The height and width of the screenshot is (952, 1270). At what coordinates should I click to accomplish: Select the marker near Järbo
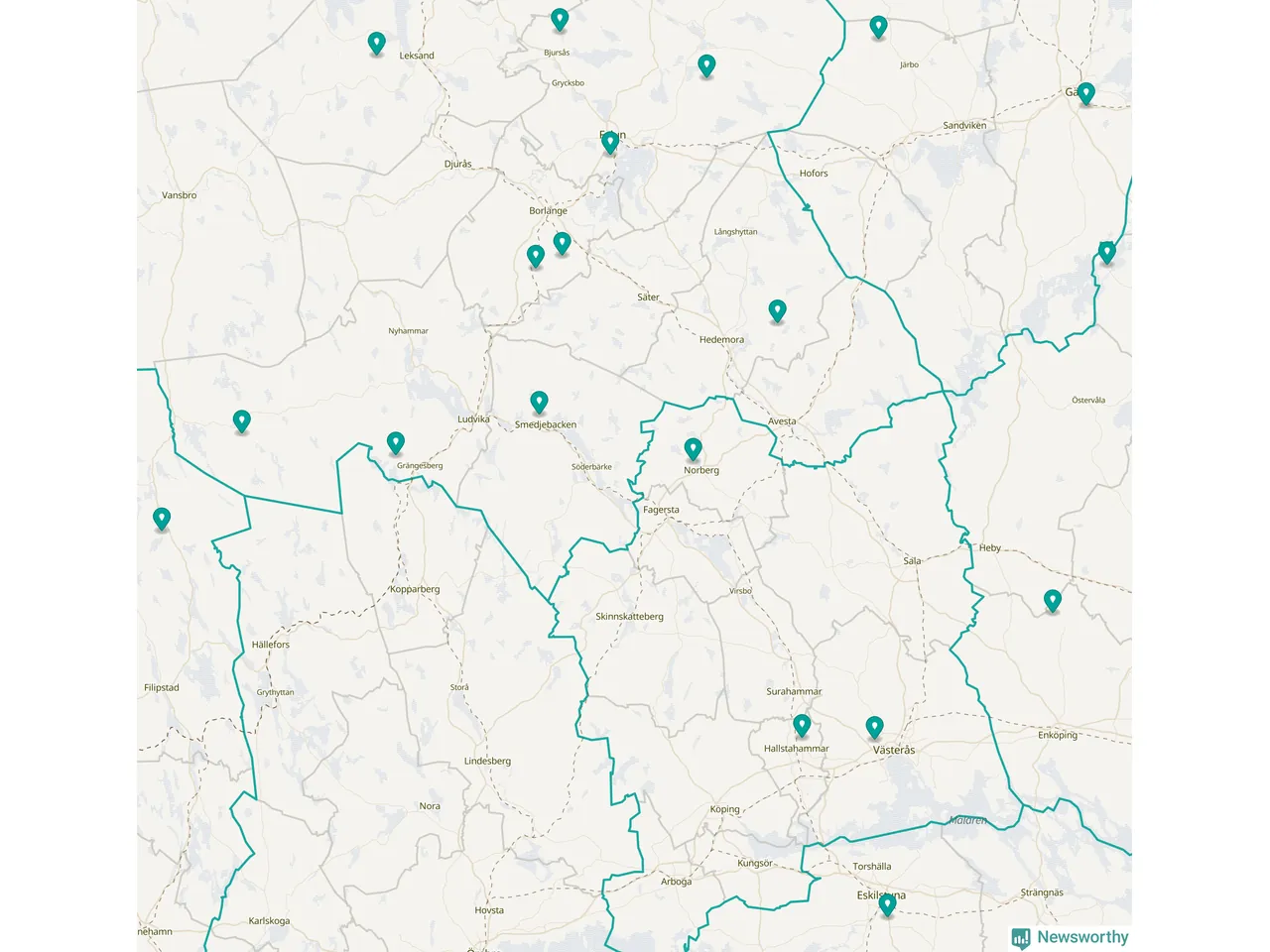pyautogui.click(x=878, y=28)
